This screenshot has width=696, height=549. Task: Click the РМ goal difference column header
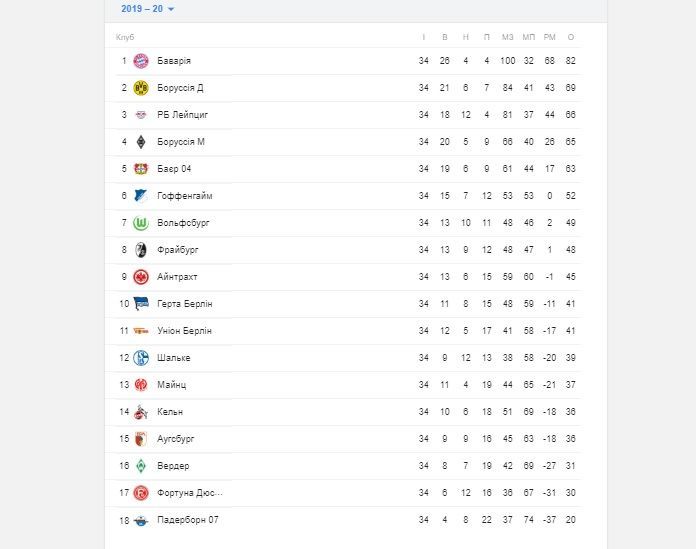[550, 37]
